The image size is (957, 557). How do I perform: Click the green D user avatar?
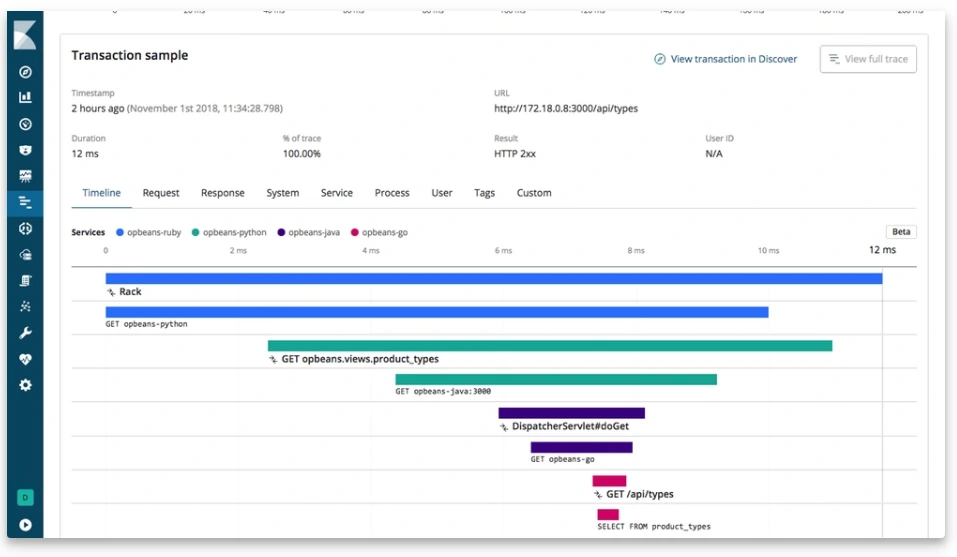tap(25, 497)
